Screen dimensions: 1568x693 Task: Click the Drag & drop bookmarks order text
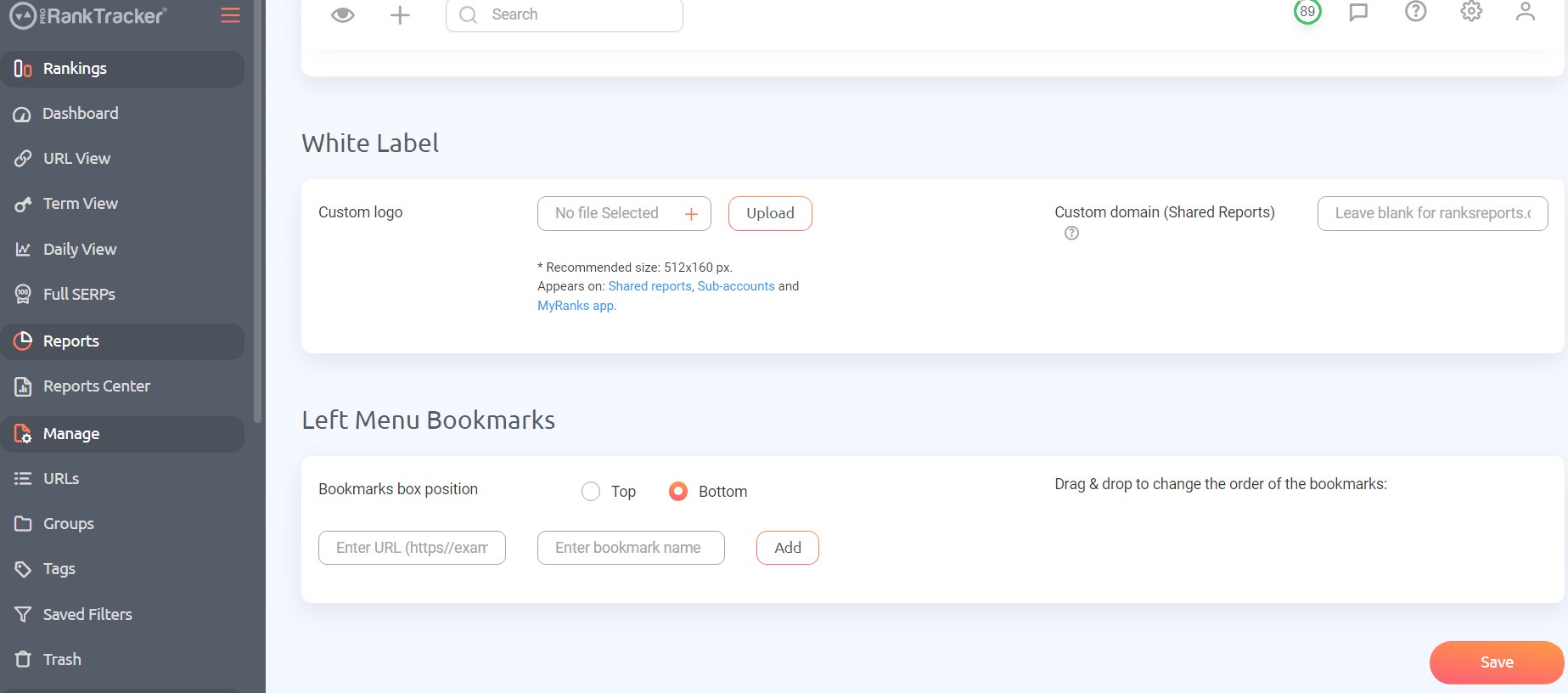click(1221, 484)
